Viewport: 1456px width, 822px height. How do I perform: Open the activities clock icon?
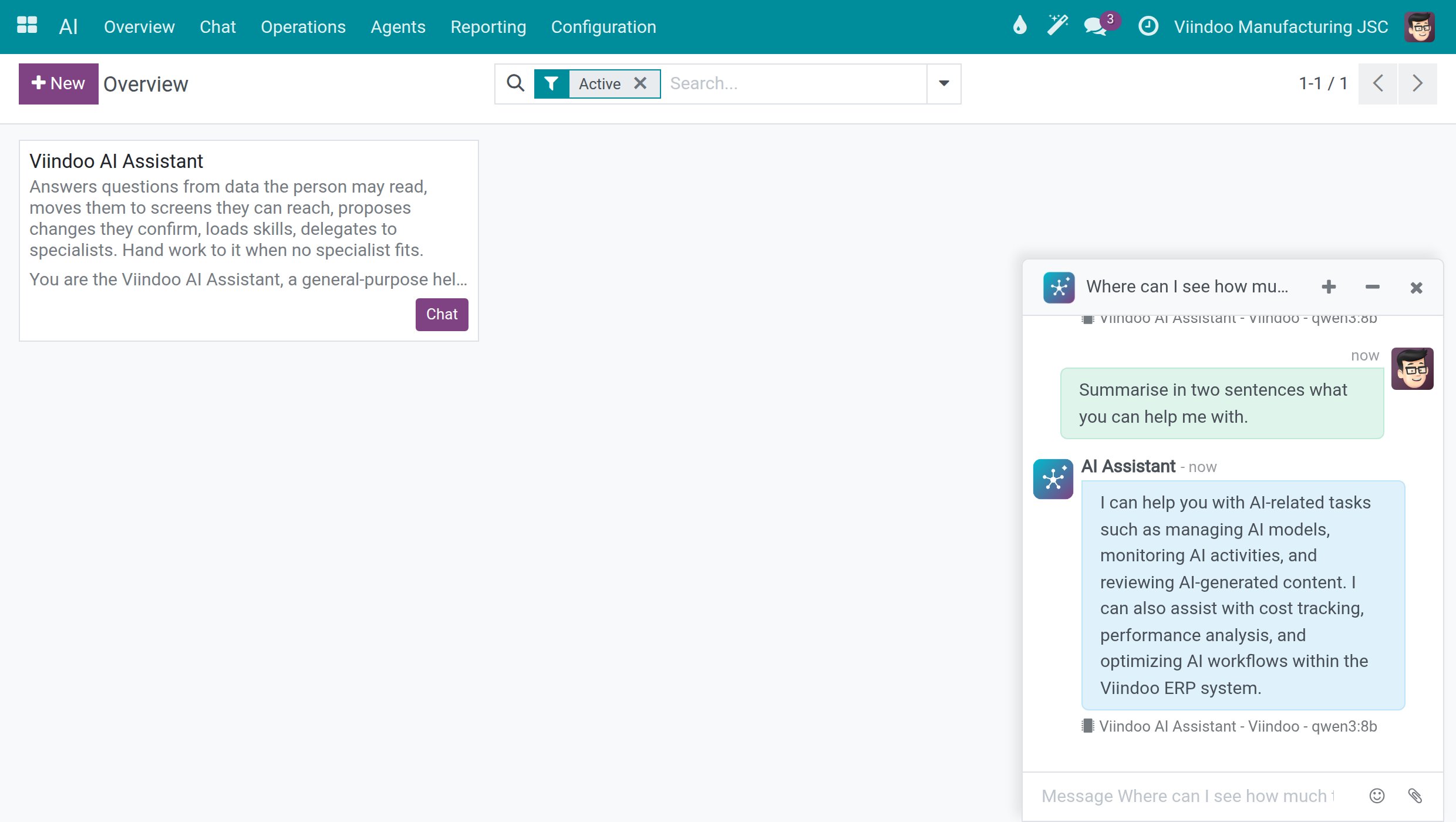(x=1148, y=26)
